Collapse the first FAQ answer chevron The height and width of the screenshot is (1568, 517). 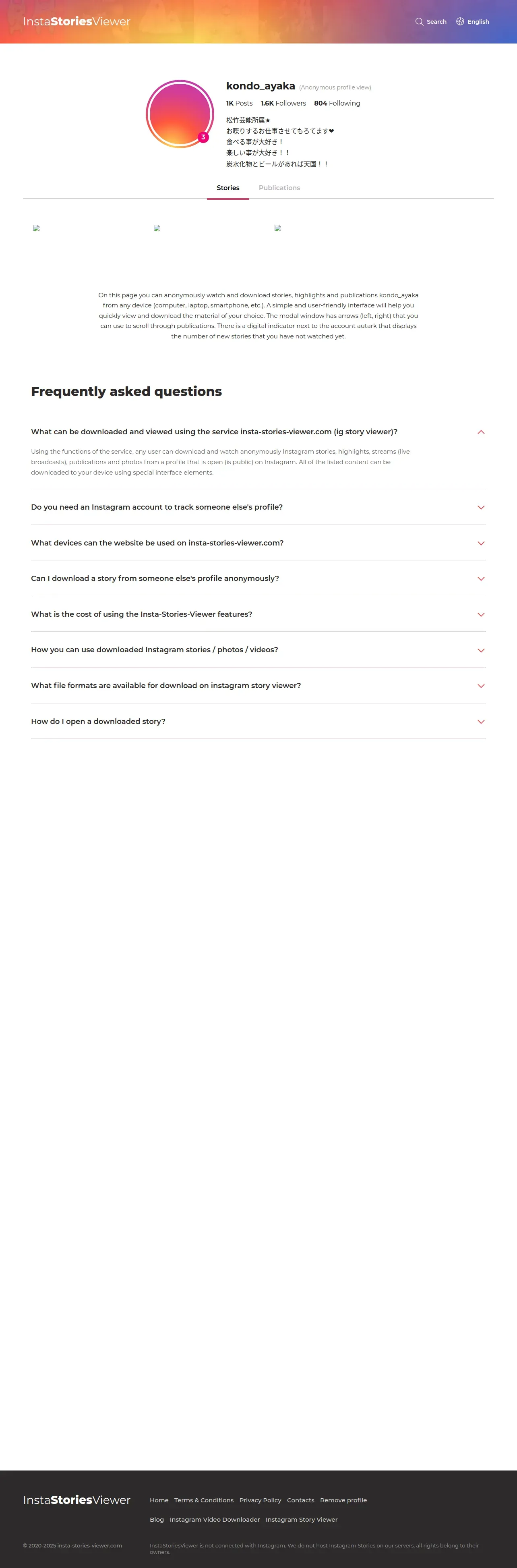480,432
